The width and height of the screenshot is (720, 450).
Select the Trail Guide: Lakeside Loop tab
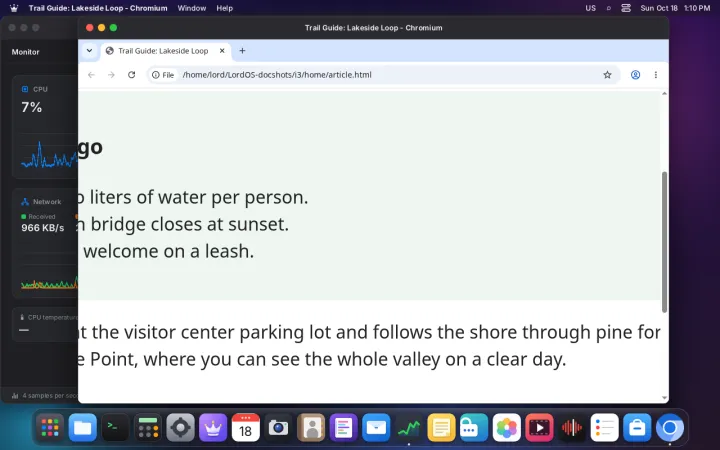(x=166, y=51)
